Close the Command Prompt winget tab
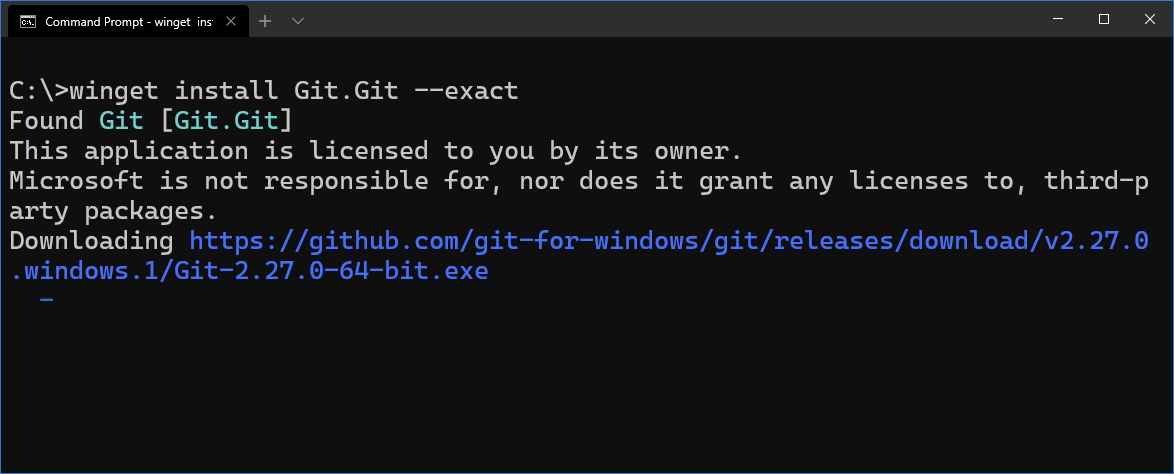 (x=231, y=21)
